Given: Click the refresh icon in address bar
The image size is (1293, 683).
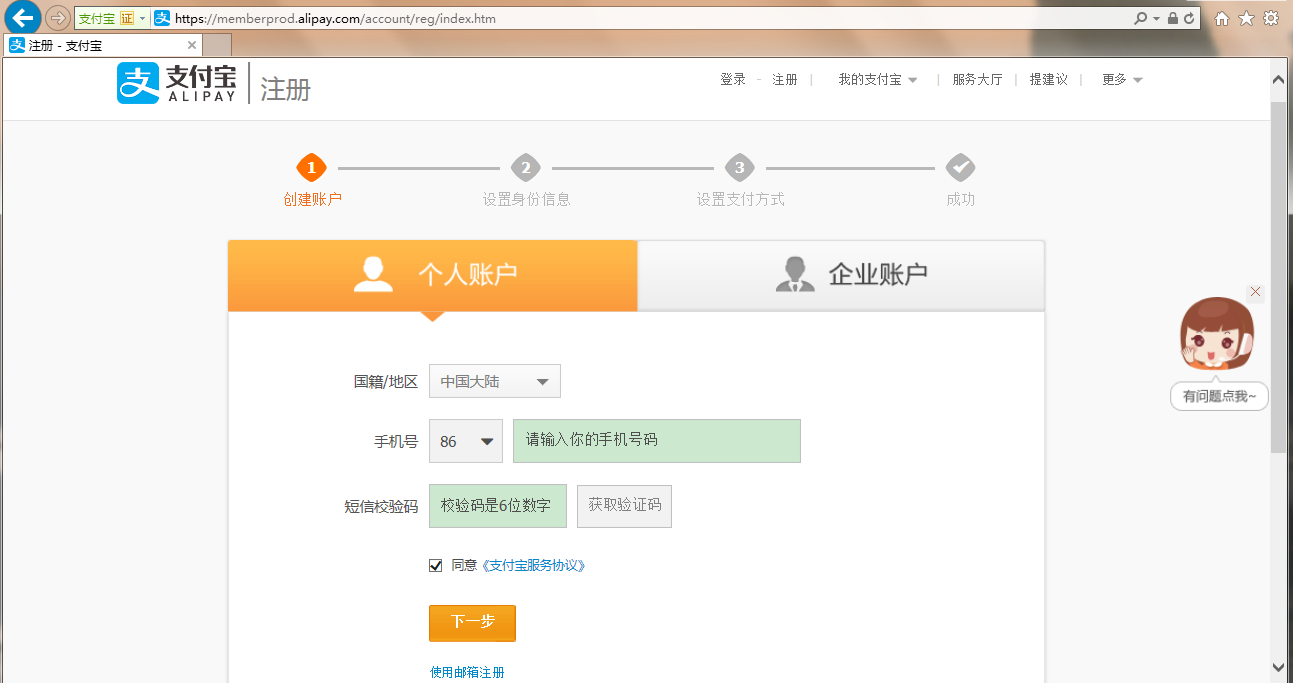Looking at the screenshot, I should coord(1189,18).
